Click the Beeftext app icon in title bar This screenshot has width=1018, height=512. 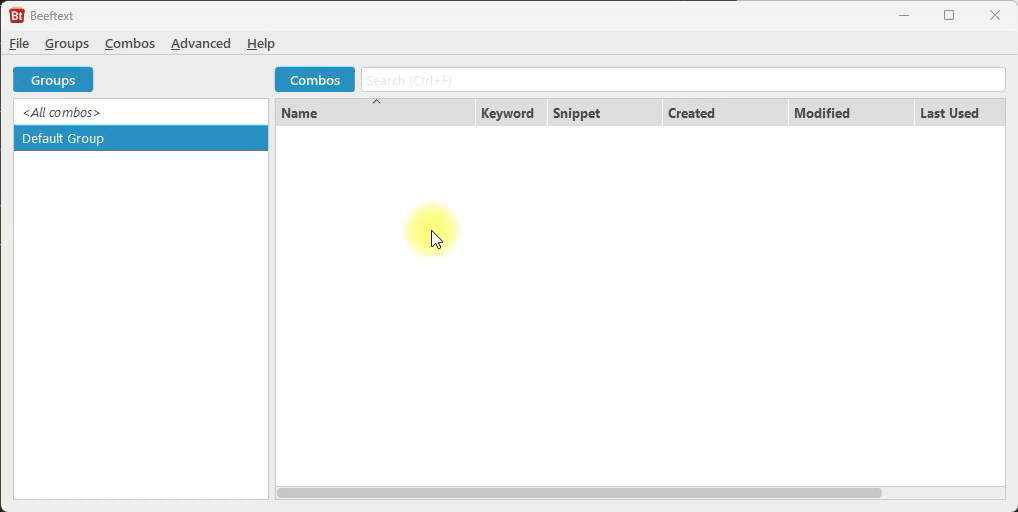pos(17,15)
